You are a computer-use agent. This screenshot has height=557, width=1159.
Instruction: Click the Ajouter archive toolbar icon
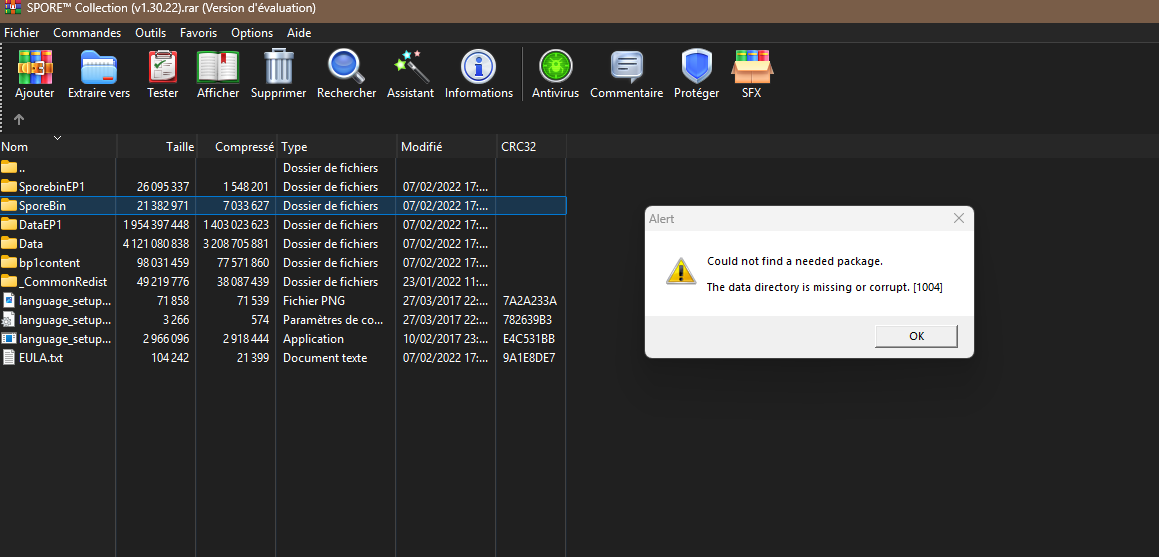click(x=35, y=66)
